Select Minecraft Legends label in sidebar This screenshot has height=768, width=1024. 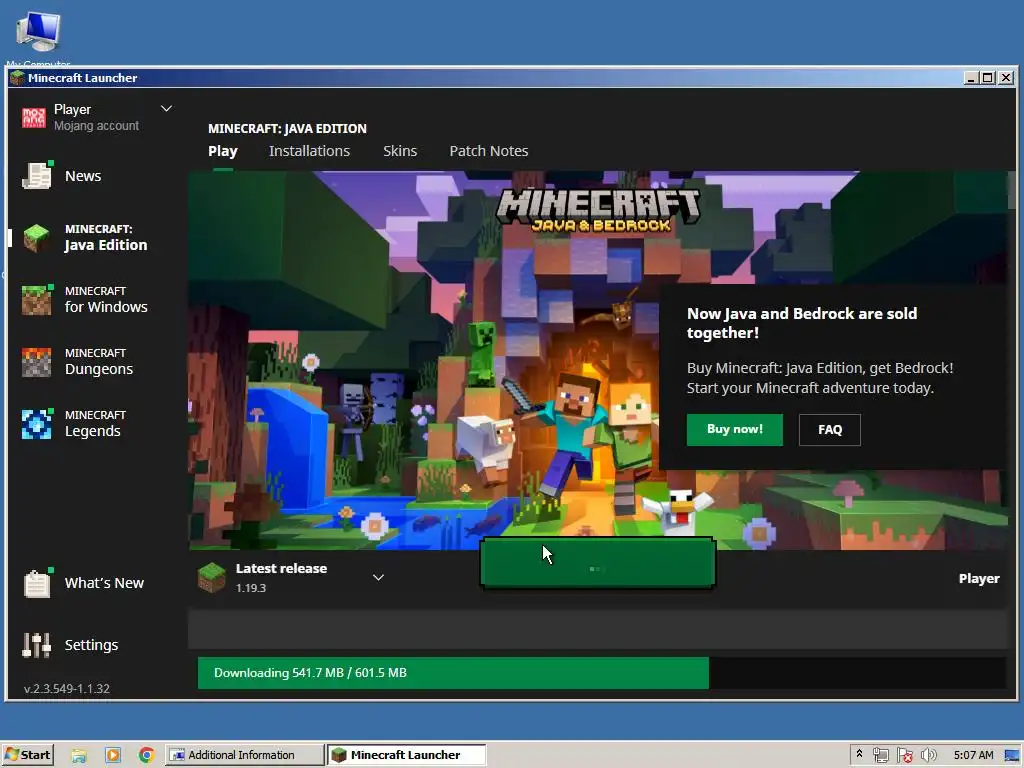95,424
